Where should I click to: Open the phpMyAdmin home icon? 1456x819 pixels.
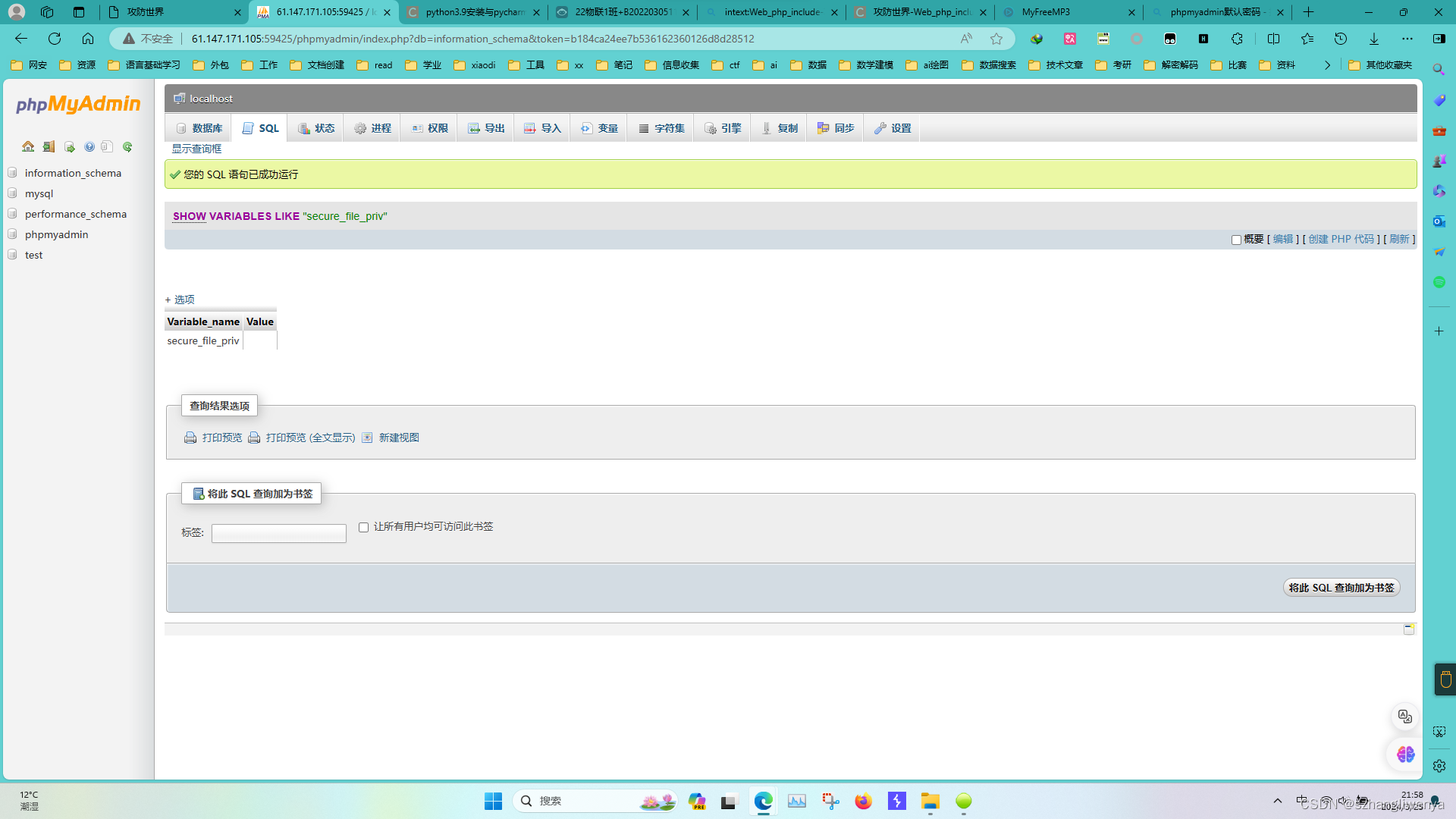(x=28, y=146)
